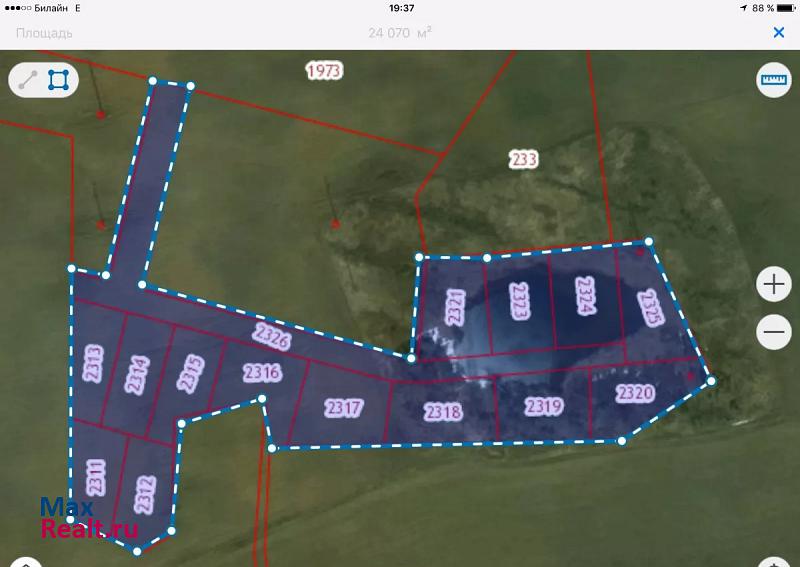Click the Площадь label in header
This screenshot has width=800, height=567.
click(44, 33)
